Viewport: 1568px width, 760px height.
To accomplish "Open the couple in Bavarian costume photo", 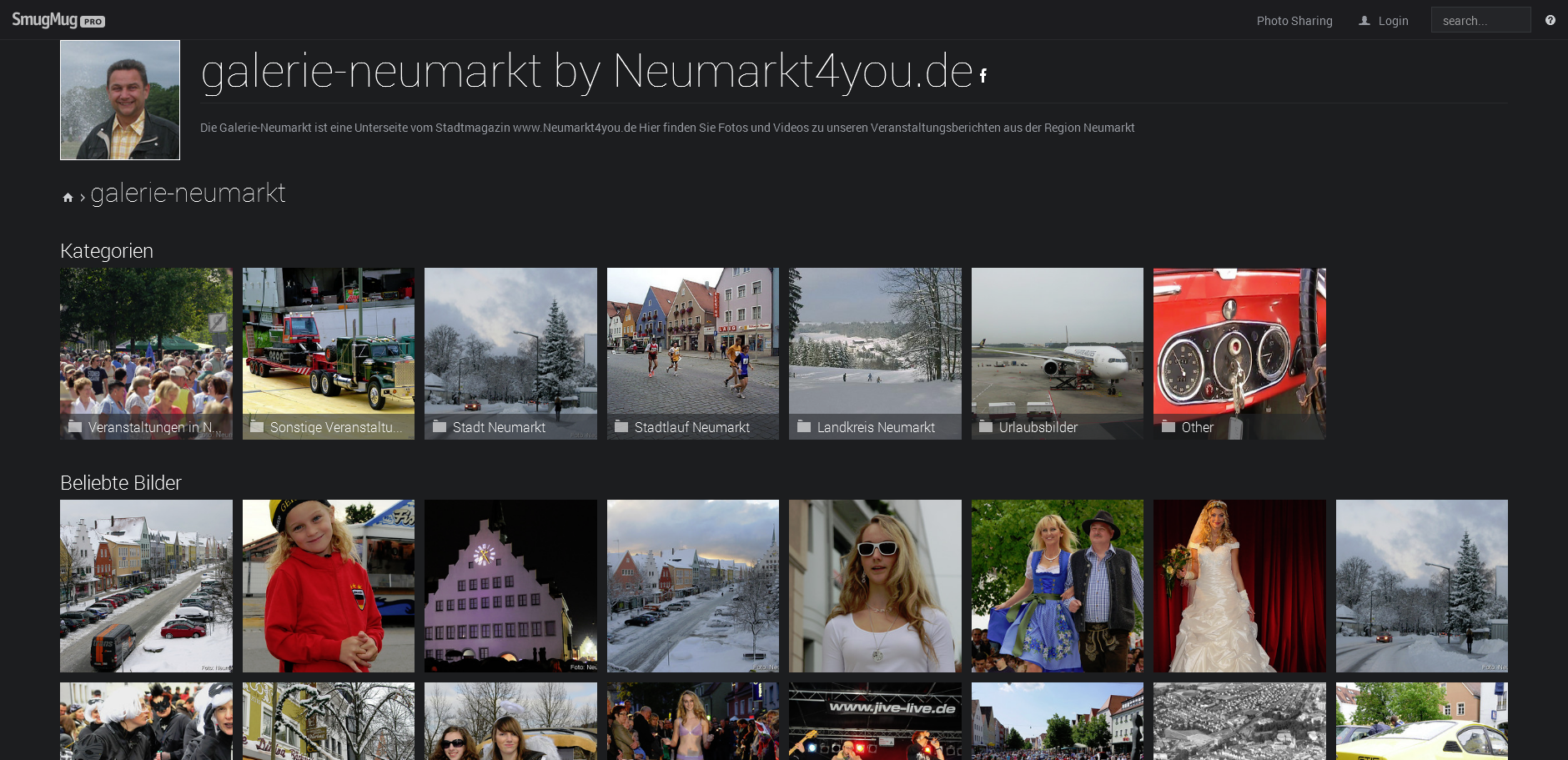I will click(x=1057, y=586).
